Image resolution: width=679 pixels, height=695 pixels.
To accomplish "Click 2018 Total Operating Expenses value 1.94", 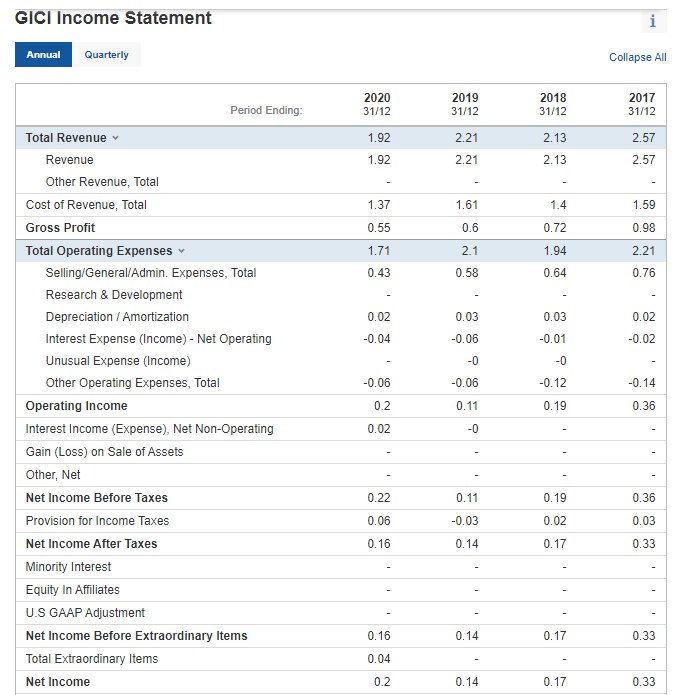I will pyautogui.click(x=555, y=251).
